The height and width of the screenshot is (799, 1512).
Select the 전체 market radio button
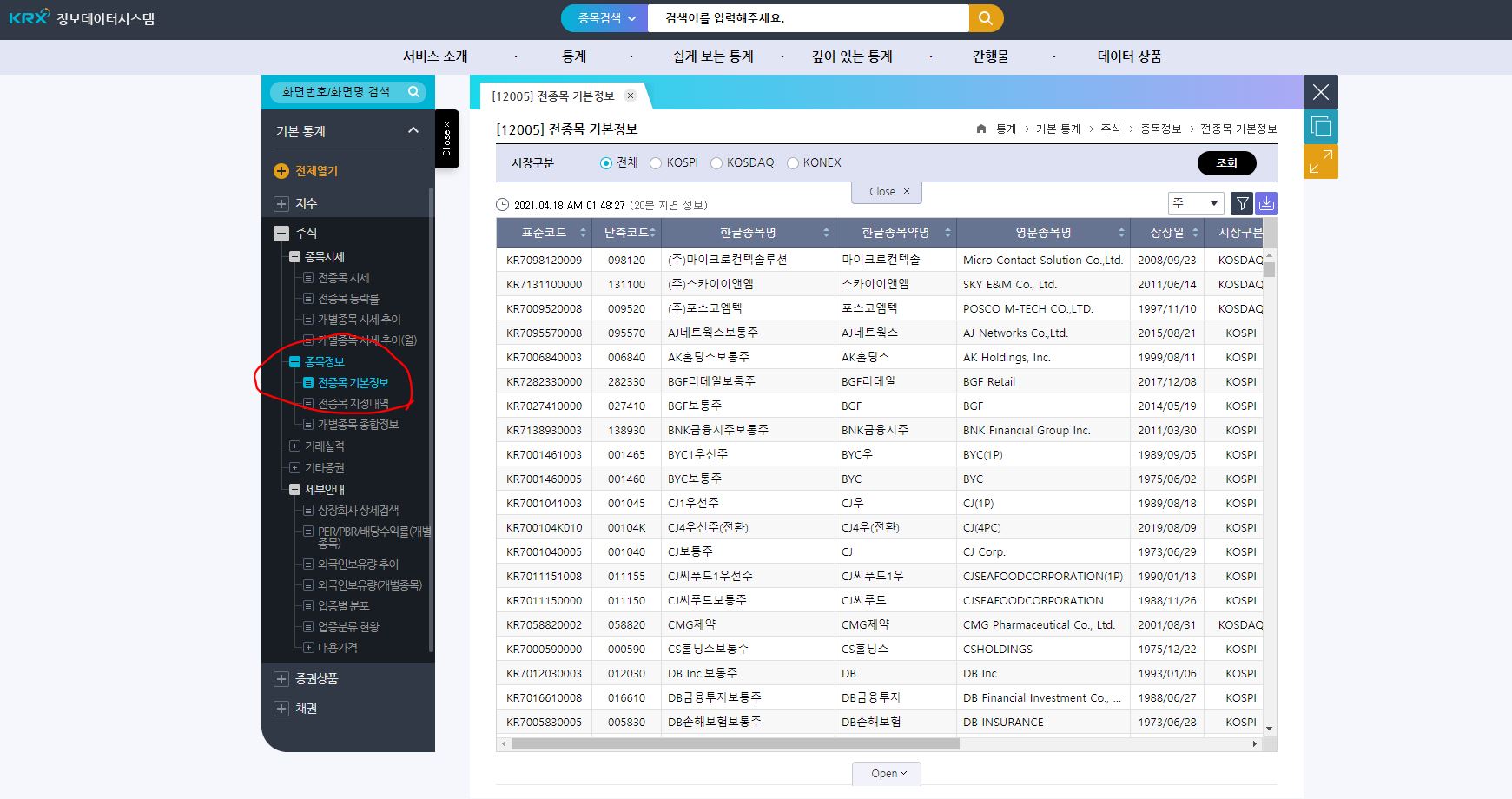(x=606, y=163)
